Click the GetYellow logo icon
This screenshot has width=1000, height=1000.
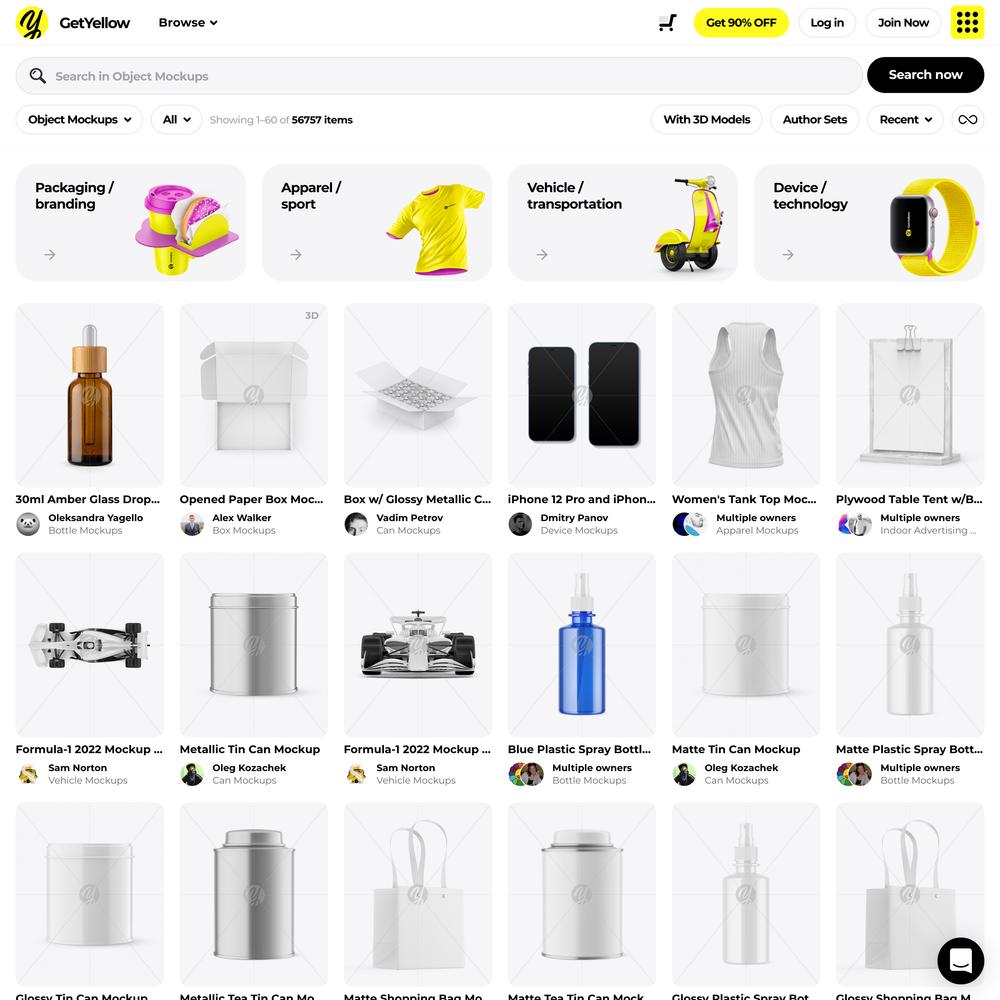point(32,23)
